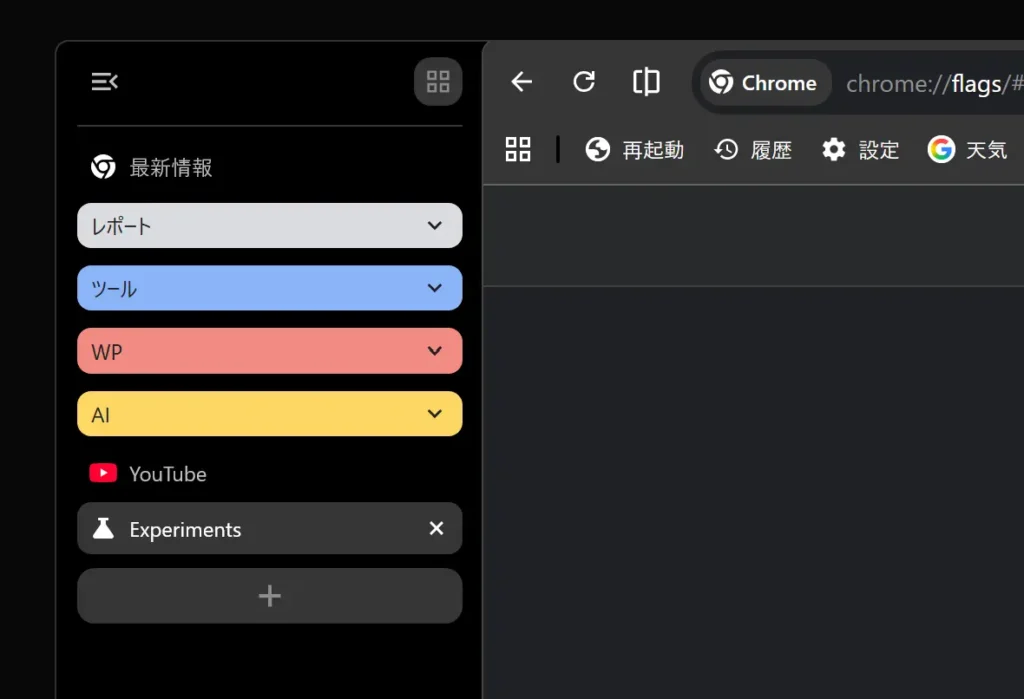1024x699 pixels.
Task: Open the split-screen icon next to reload
Action: click(x=646, y=83)
